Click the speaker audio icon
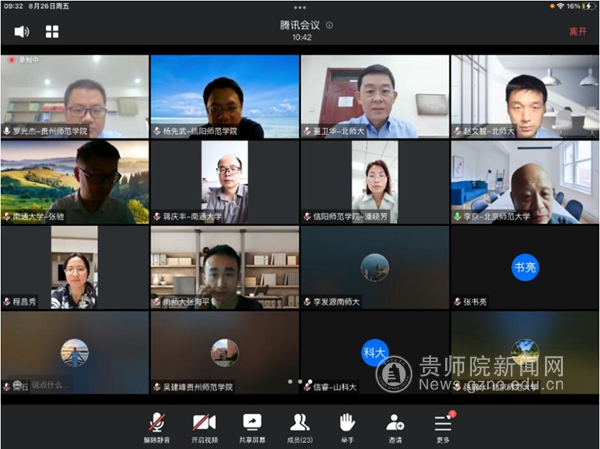This screenshot has height=449, width=600. [21, 31]
